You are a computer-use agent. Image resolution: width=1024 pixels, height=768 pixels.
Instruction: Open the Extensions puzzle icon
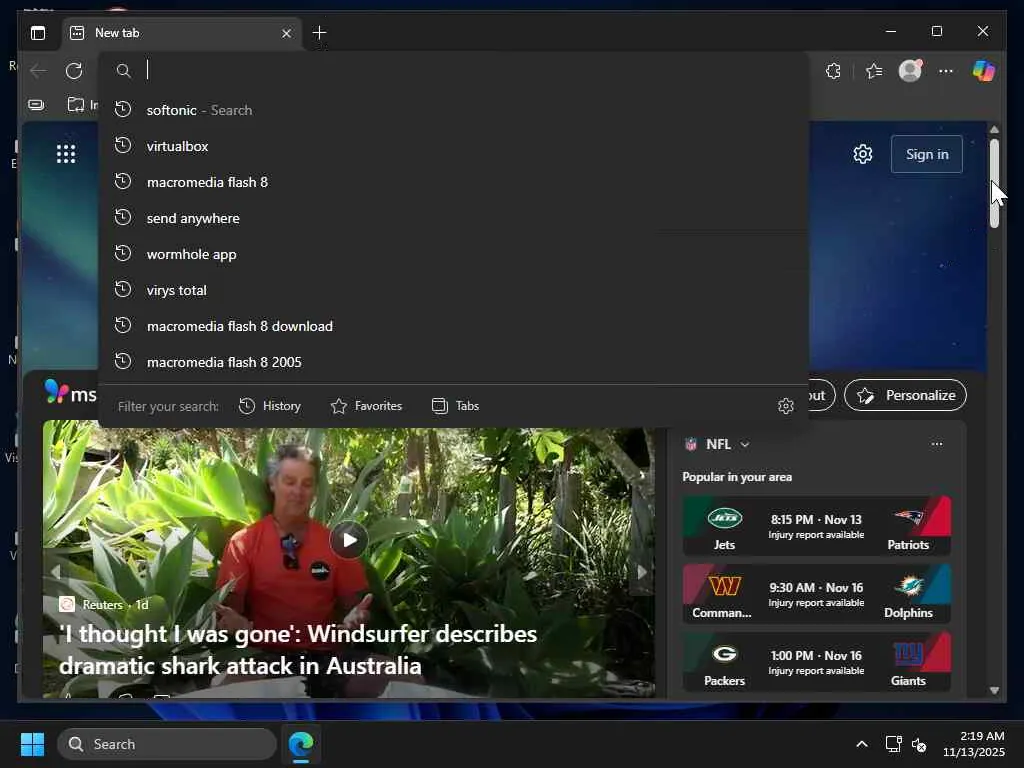click(x=833, y=71)
